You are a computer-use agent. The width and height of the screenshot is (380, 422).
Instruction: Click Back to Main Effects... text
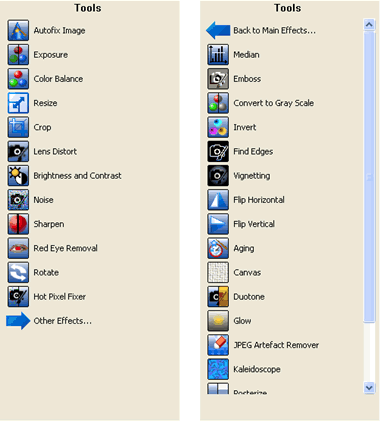[274, 31]
